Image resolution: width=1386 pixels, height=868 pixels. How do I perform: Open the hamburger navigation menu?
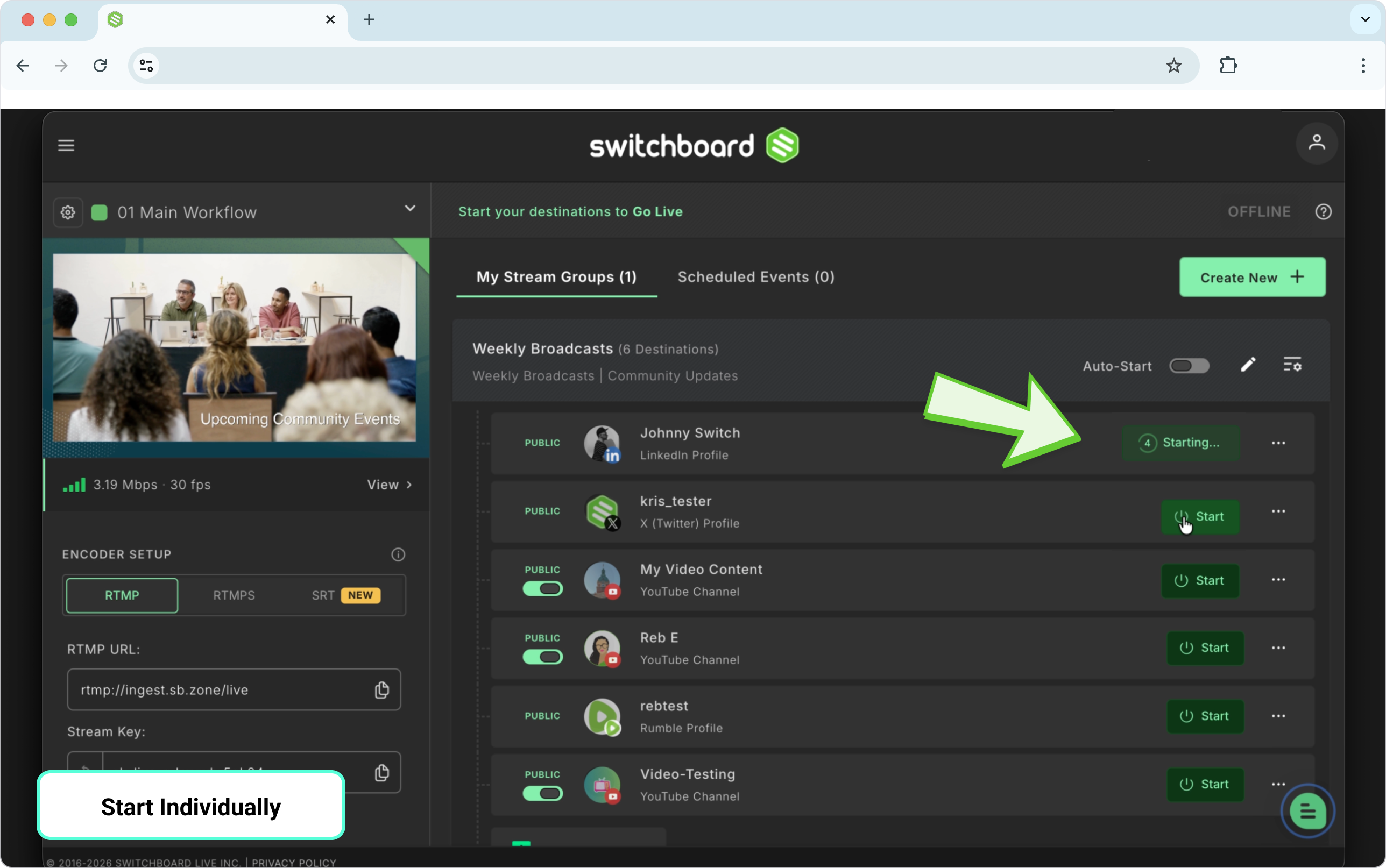[66, 145]
